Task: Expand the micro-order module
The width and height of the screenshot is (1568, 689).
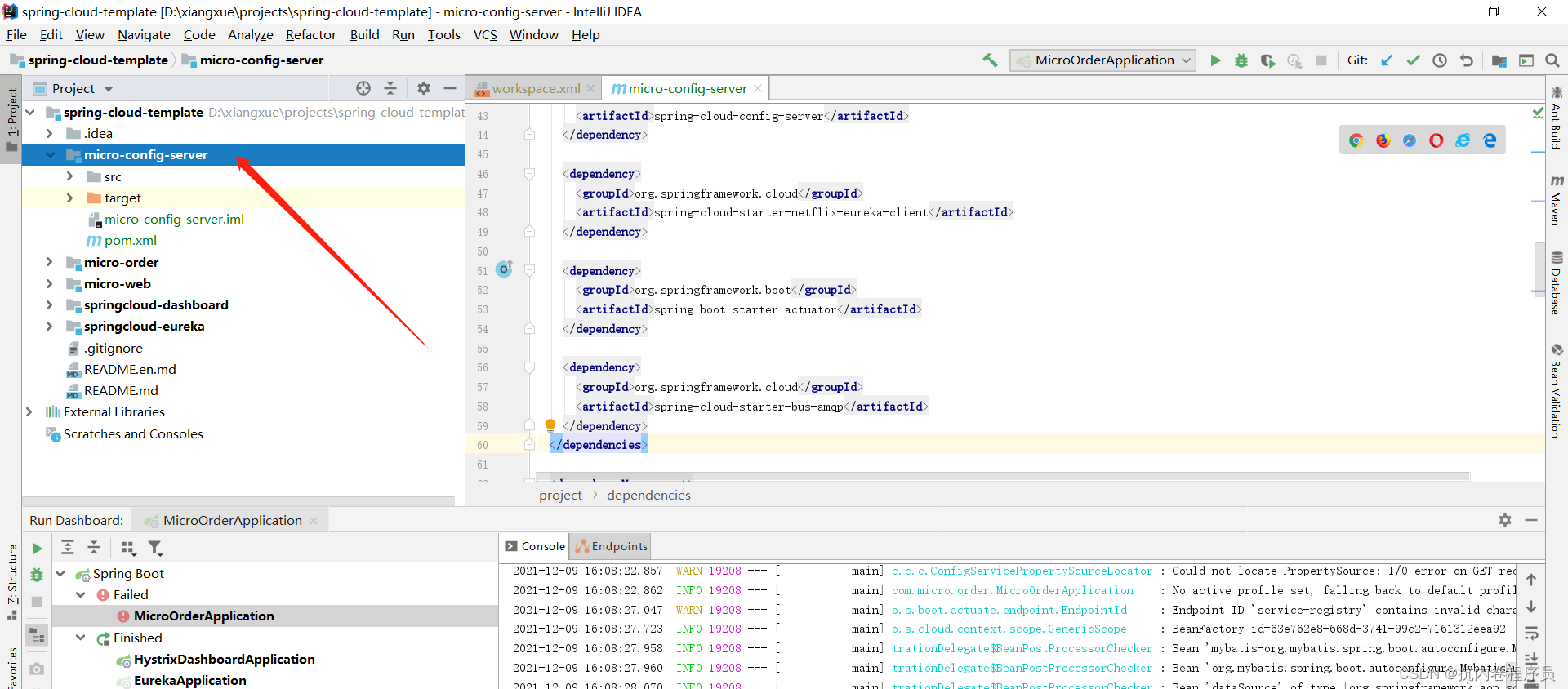Action: coord(49,262)
